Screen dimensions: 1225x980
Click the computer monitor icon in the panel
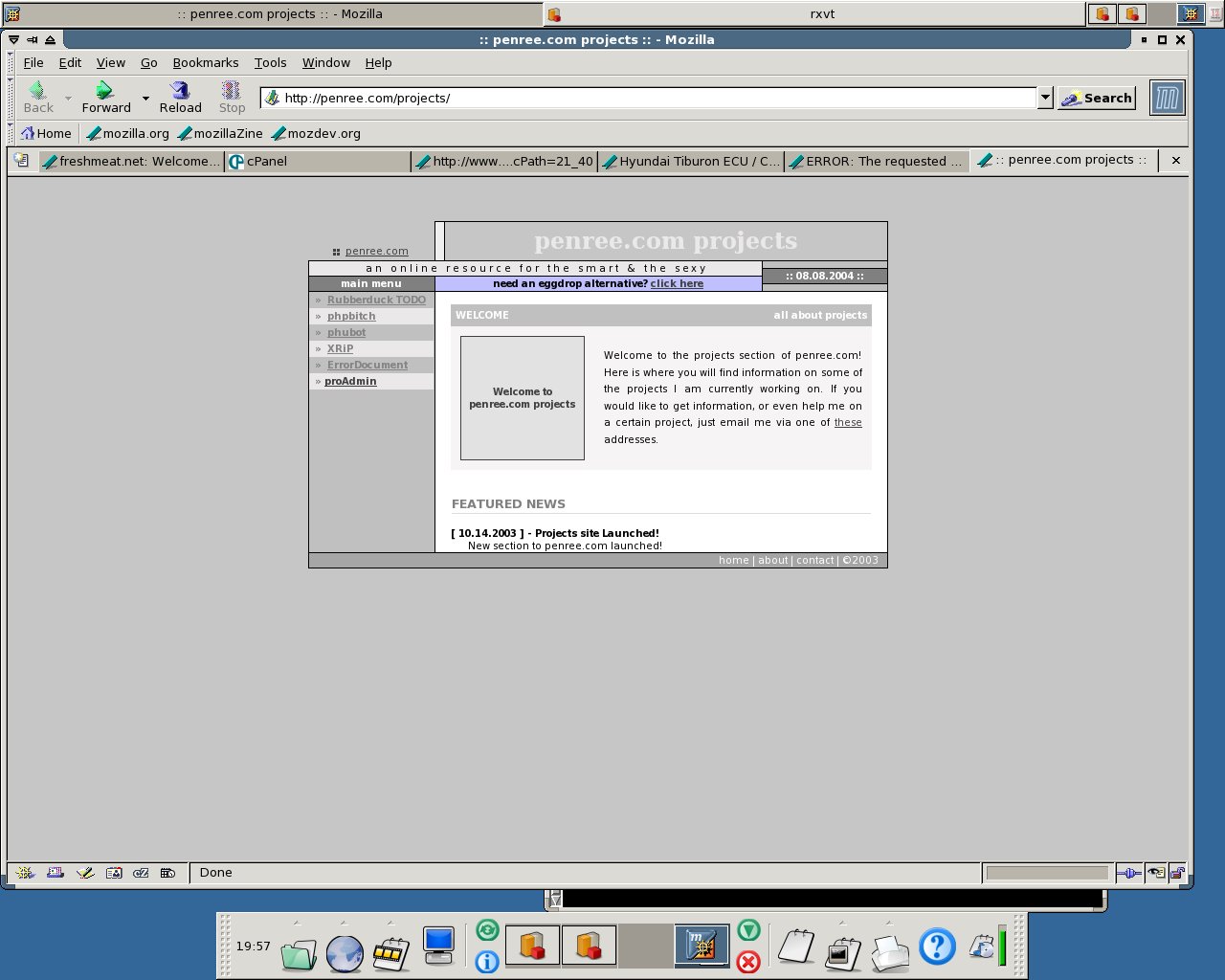click(438, 947)
